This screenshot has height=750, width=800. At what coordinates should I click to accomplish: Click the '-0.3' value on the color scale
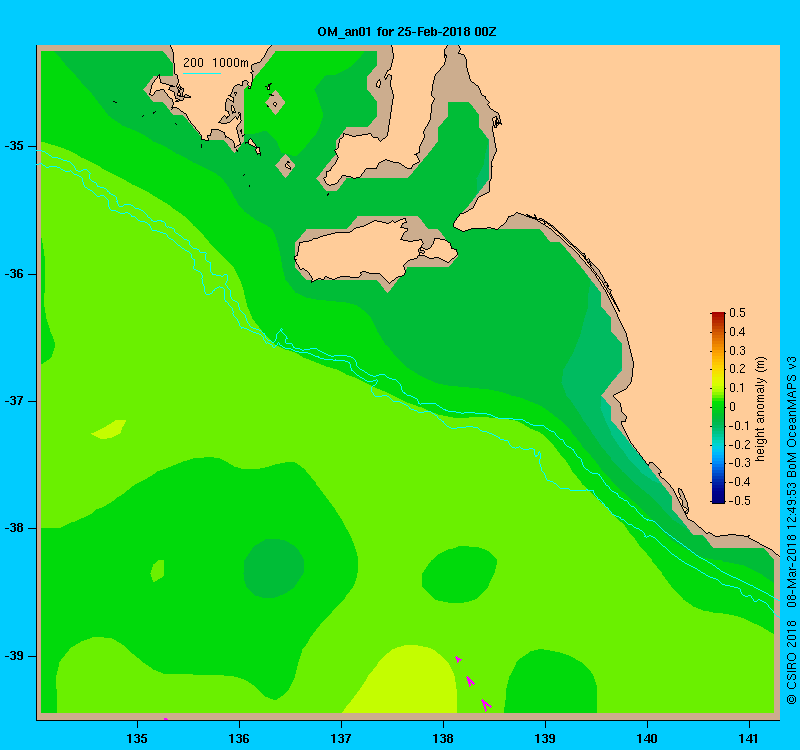click(739, 463)
